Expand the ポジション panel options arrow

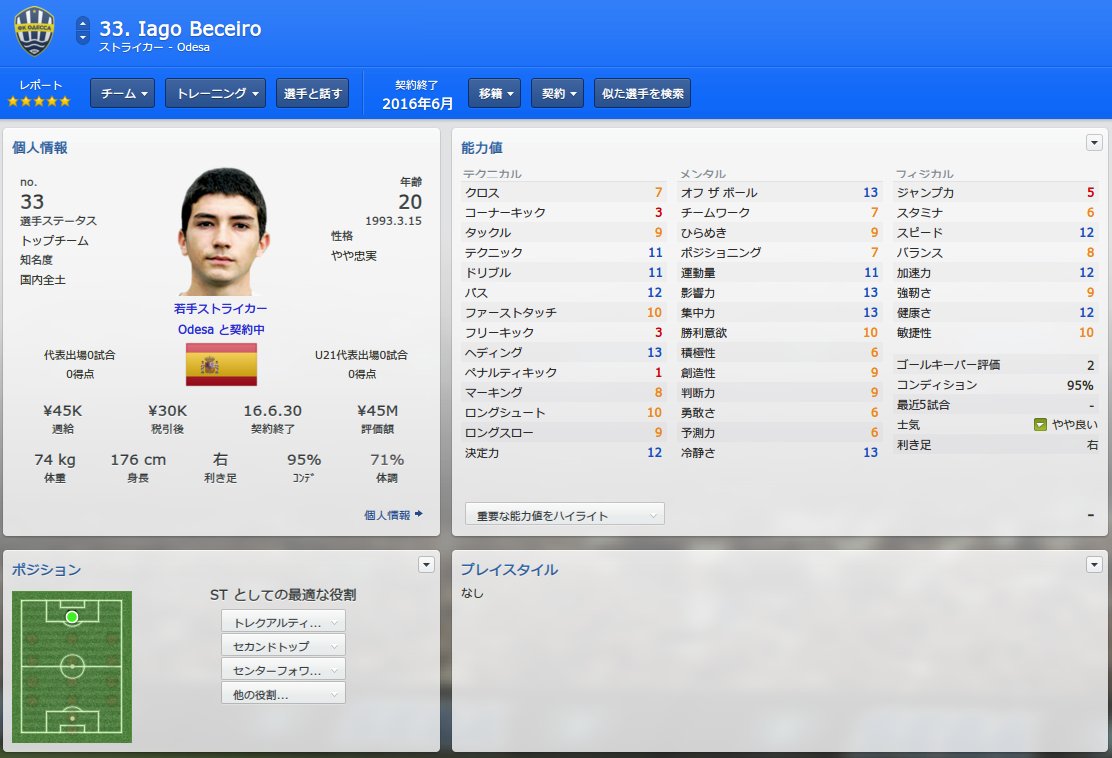426,564
